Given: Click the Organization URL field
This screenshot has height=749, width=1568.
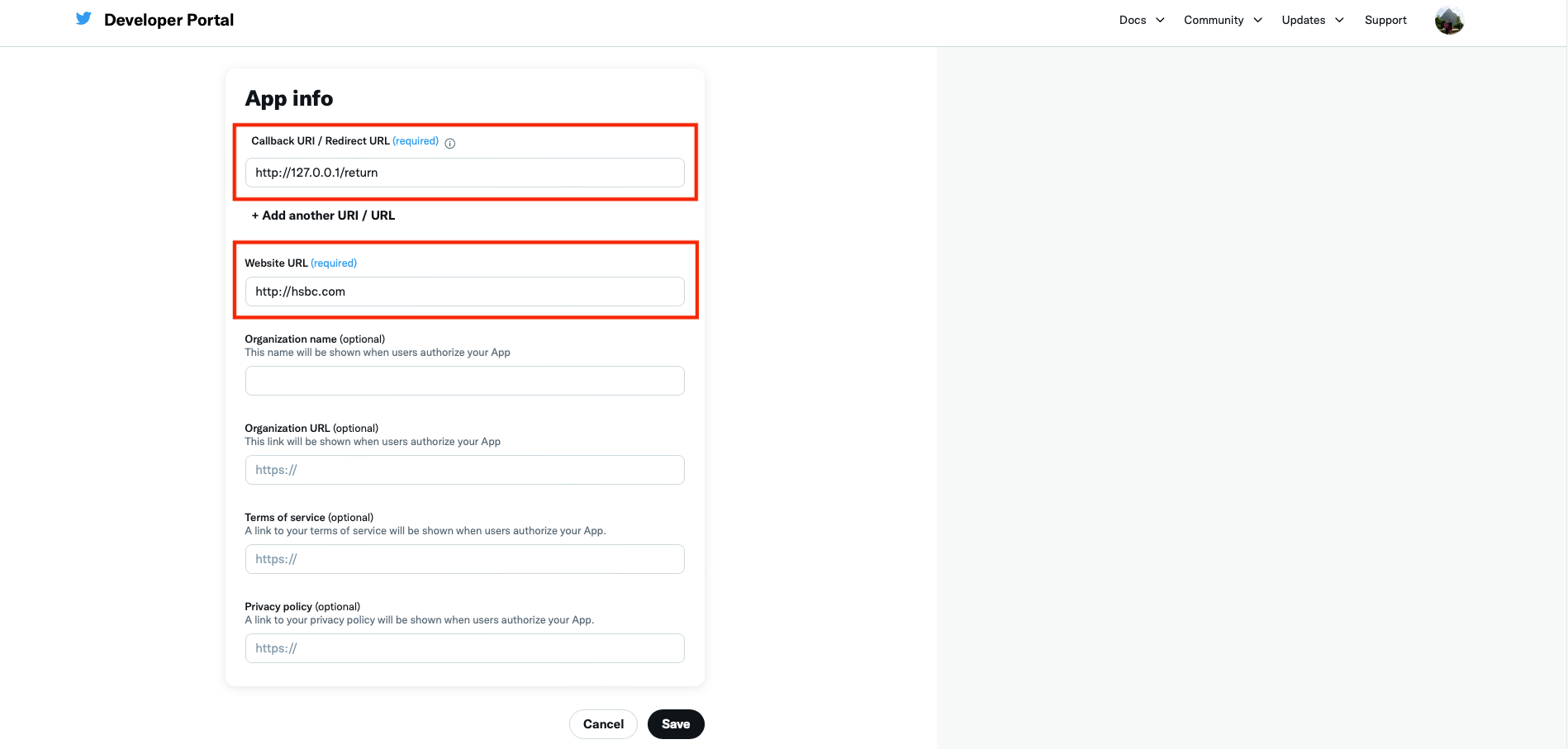Looking at the screenshot, I should [464, 470].
